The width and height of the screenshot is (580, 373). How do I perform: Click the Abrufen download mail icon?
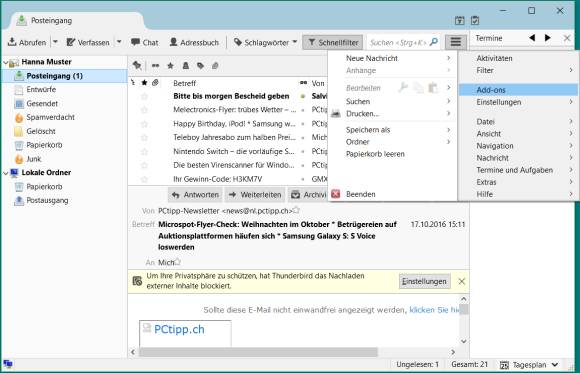pos(12,42)
